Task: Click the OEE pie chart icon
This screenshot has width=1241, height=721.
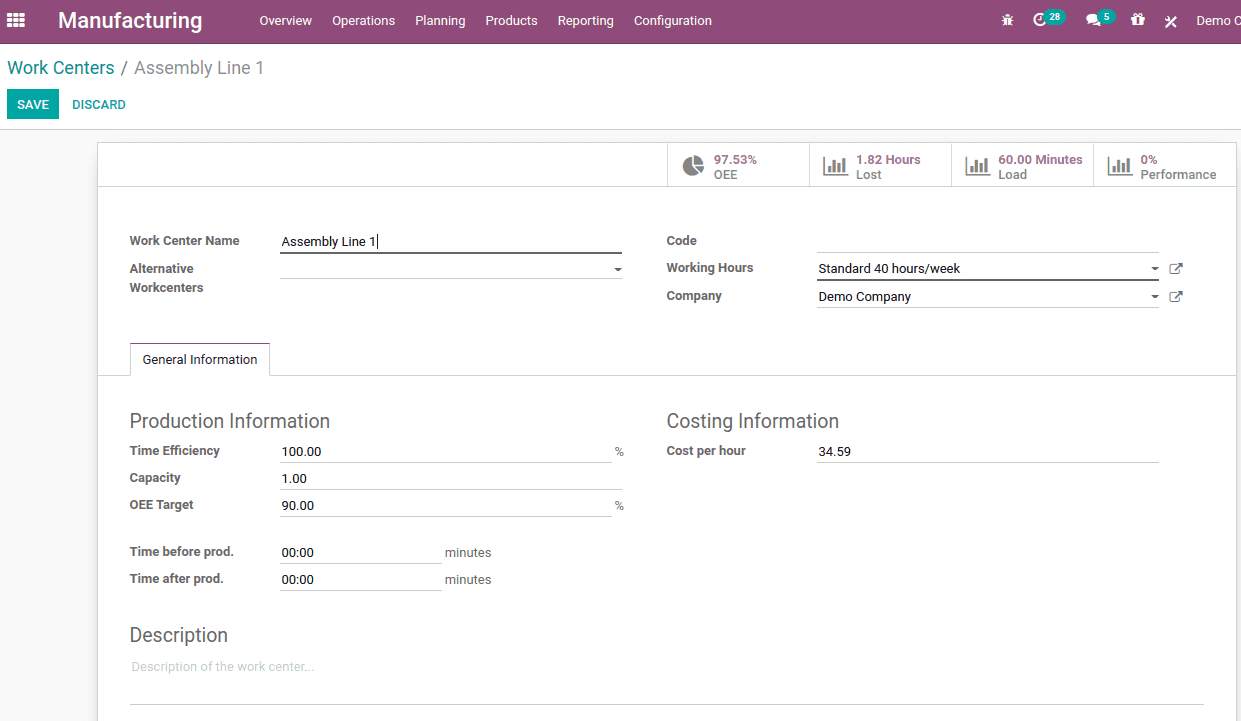Action: point(693,166)
